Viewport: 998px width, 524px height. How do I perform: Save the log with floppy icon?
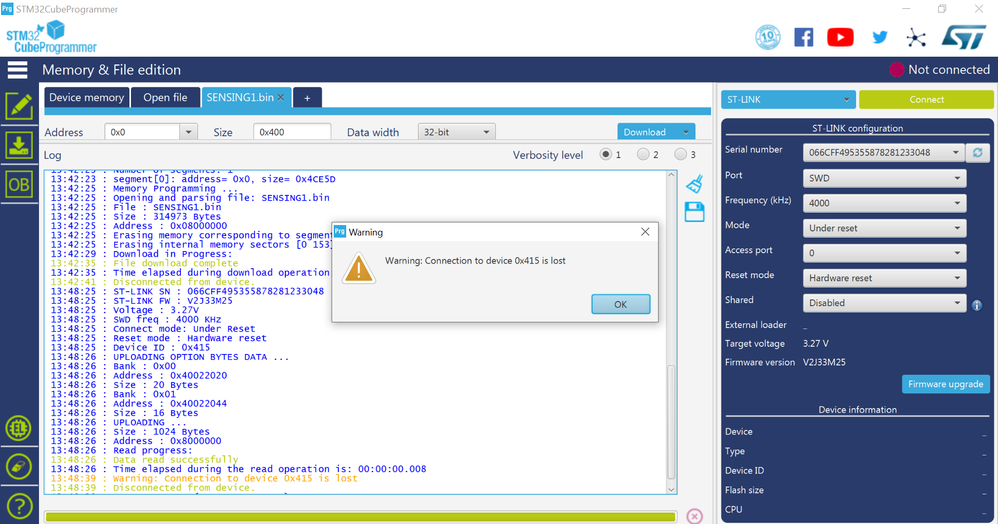click(x=694, y=211)
